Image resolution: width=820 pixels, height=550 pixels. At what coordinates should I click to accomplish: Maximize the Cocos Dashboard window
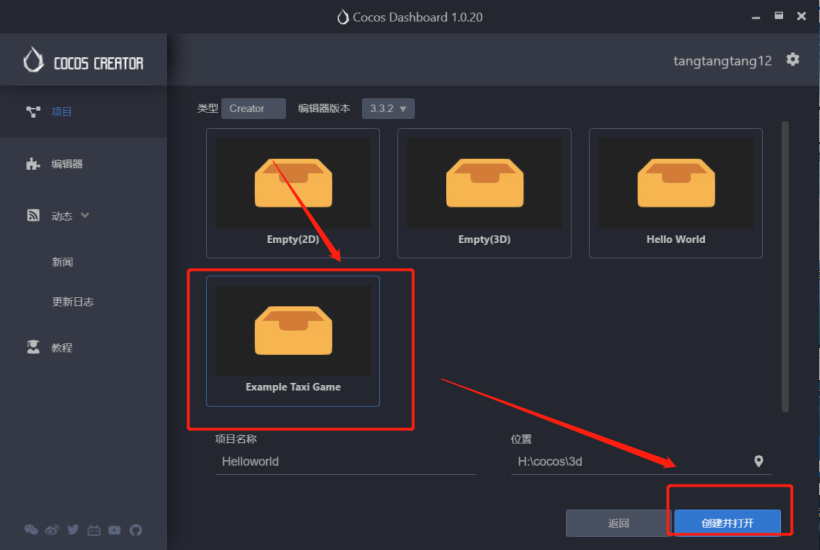(779, 16)
